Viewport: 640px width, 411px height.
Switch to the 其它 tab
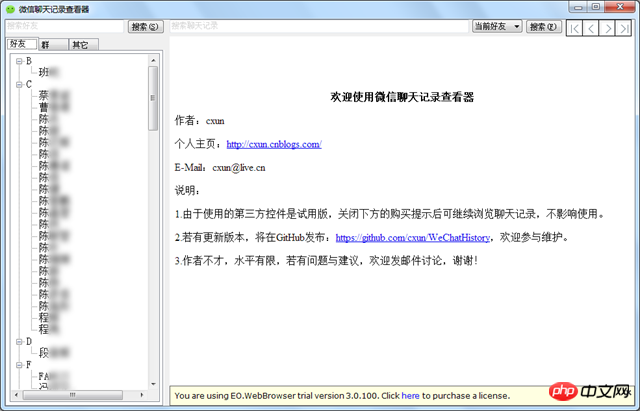83,44
